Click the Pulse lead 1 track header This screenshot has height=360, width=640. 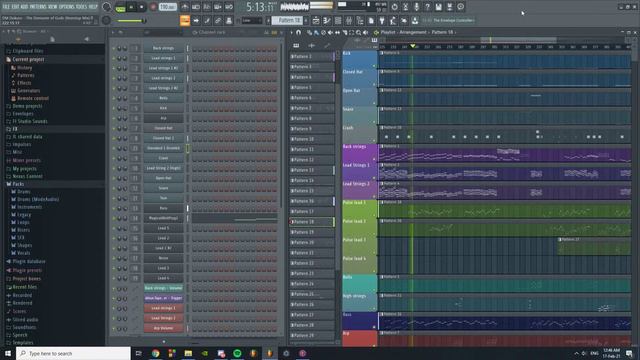coord(360,209)
